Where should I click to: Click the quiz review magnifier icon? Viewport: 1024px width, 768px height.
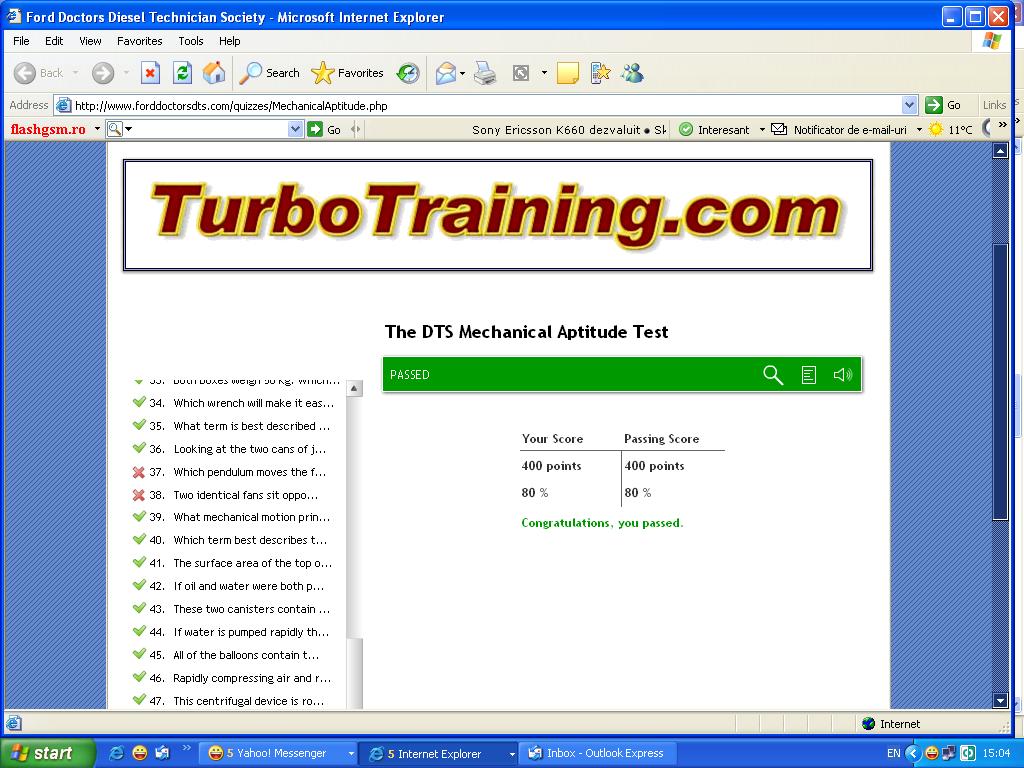click(x=773, y=375)
